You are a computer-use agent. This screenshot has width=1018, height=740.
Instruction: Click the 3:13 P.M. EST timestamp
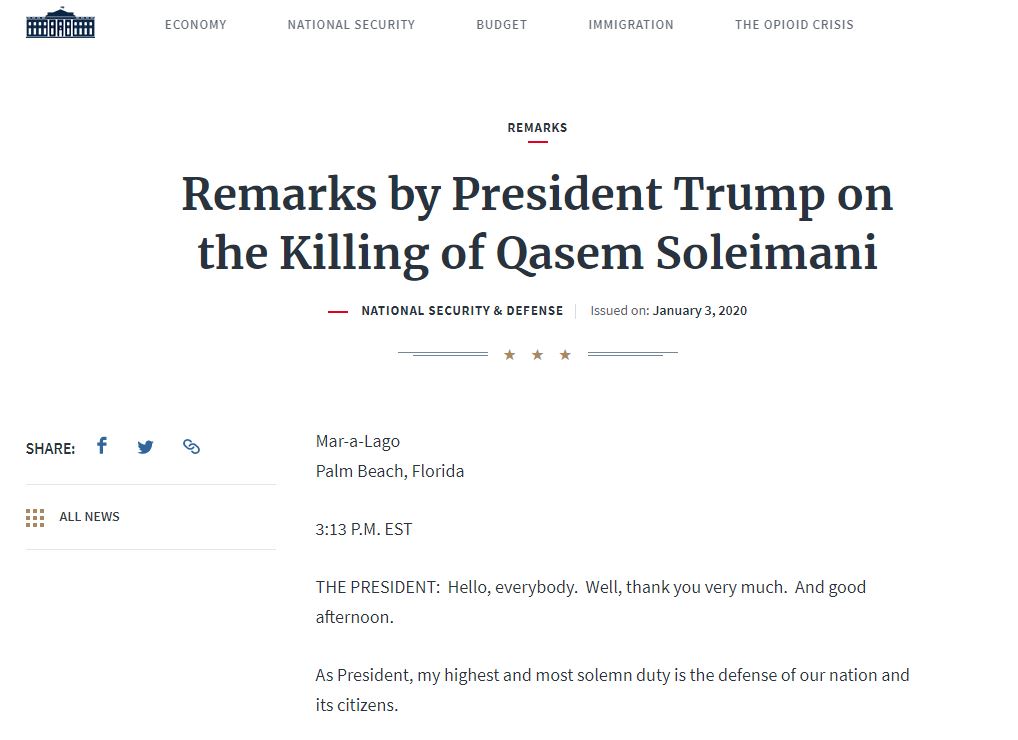tap(364, 530)
